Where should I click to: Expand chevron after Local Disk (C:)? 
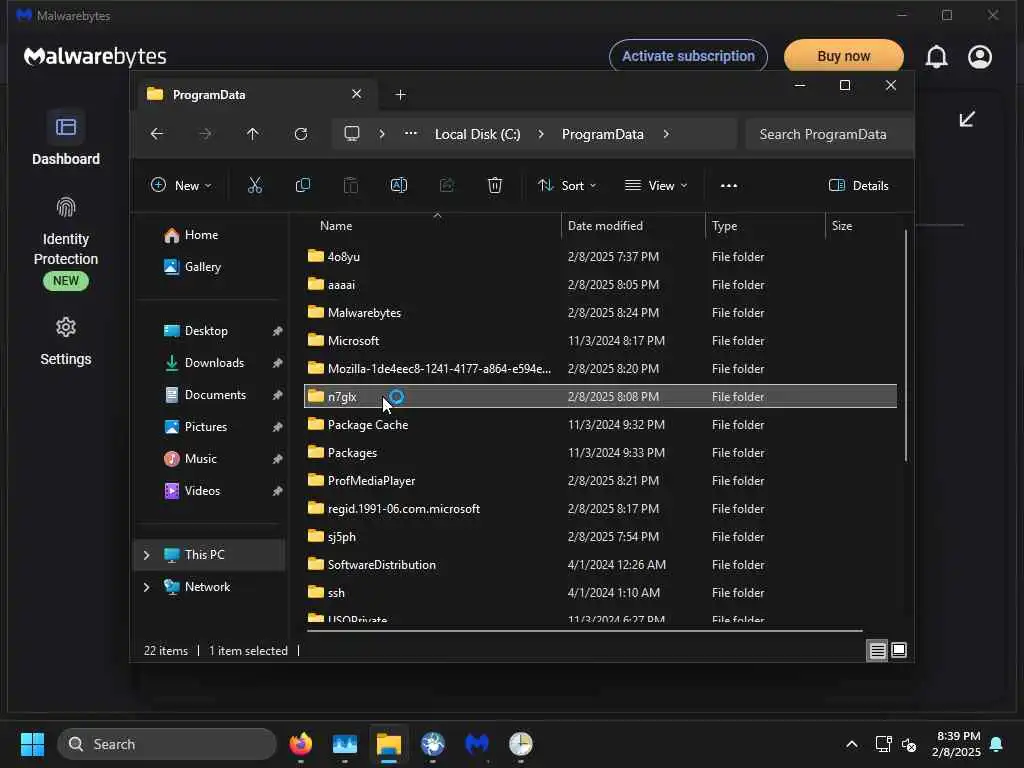(x=541, y=134)
